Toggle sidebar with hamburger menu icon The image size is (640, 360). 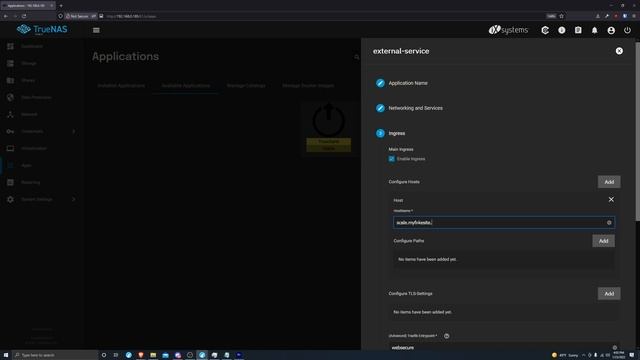pyautogui.click(x=96, y=30)
